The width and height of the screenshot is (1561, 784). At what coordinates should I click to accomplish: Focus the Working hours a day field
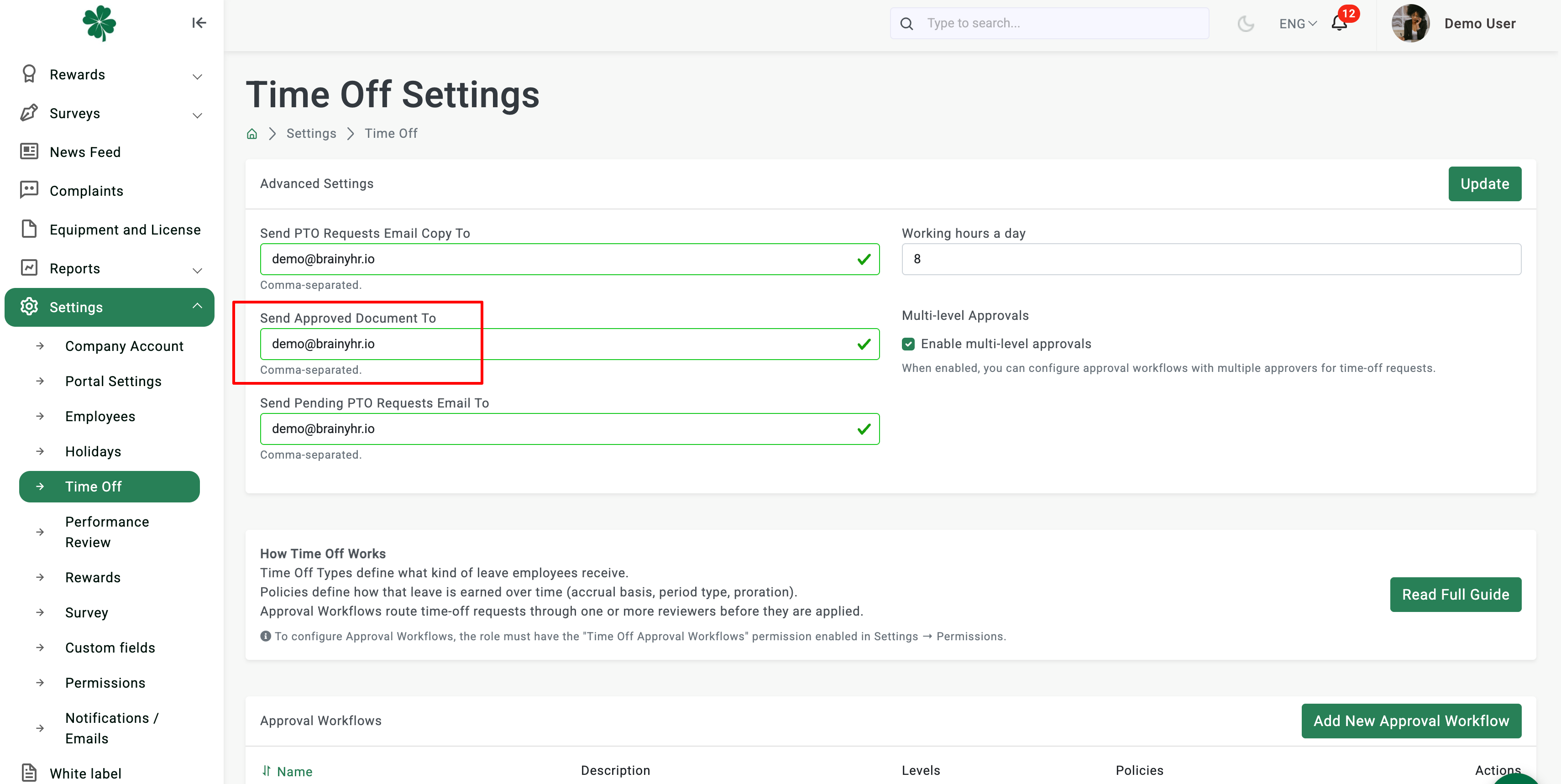[x=1211, y=259]
